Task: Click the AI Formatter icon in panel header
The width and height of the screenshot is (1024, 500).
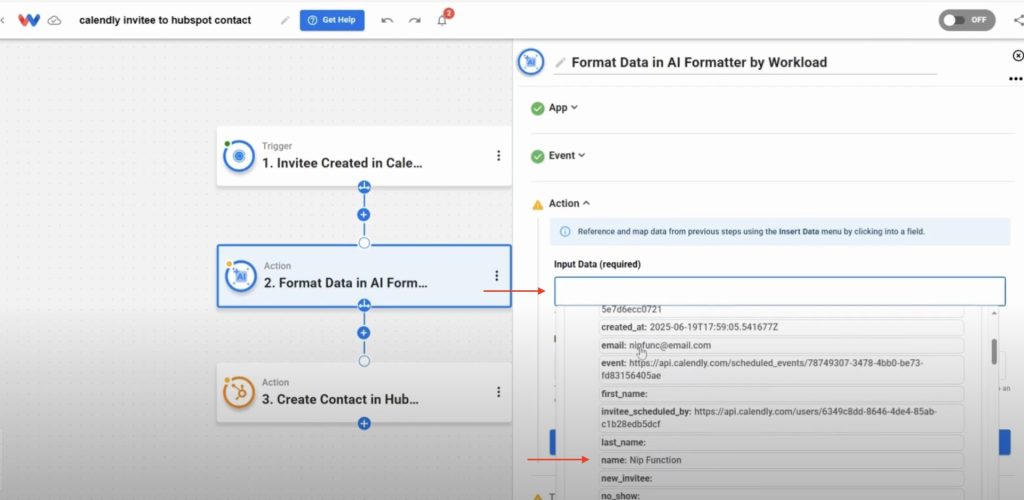Action: point(531,62)
